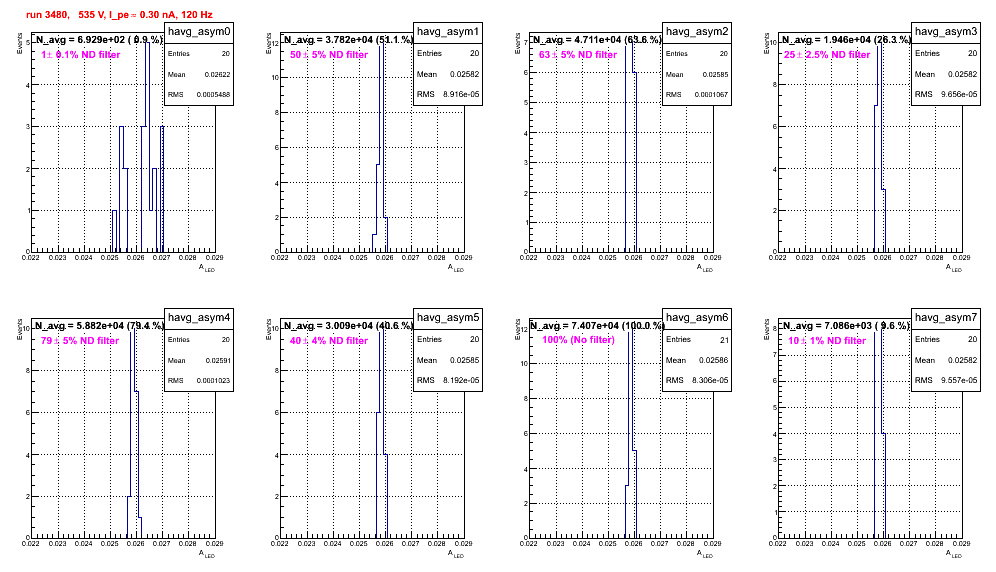The width and height of the screenshot is (996, 572).
Task: Select the 10± 1% ND filter annotation
Action: pos(827,341)
